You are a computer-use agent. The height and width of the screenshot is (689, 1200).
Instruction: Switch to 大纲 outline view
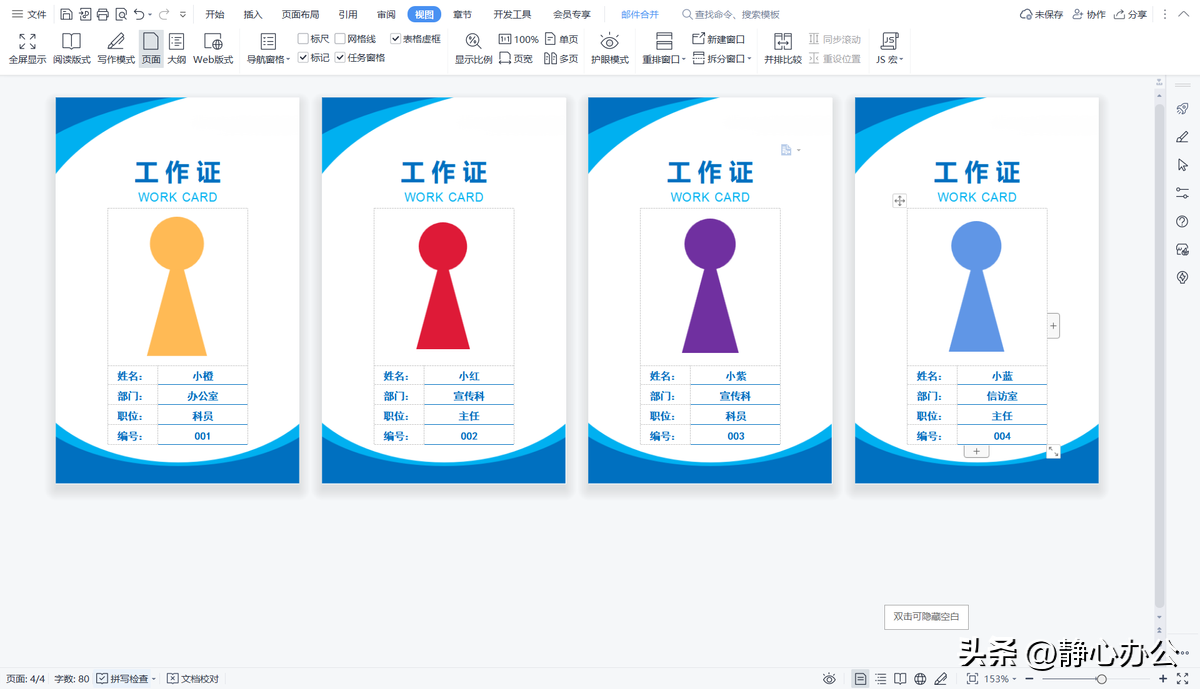click(176, 49)
